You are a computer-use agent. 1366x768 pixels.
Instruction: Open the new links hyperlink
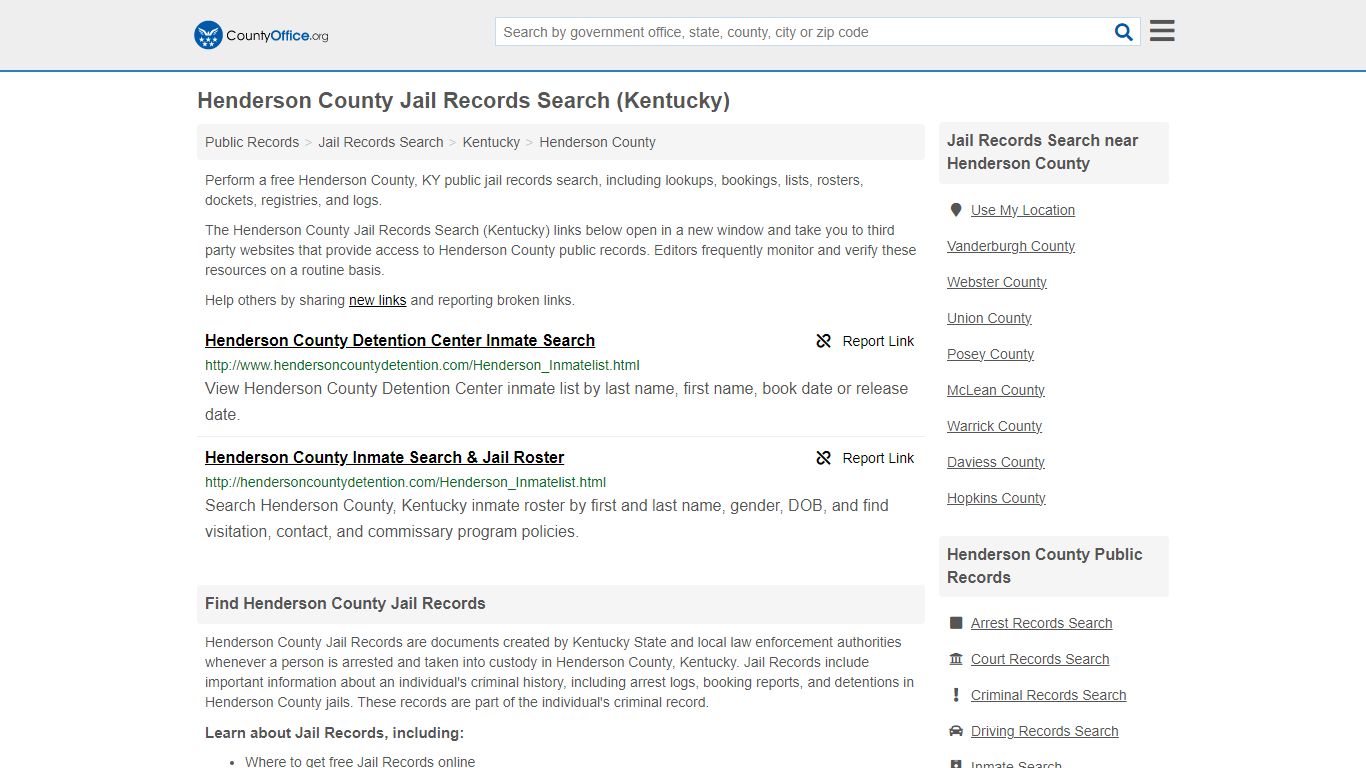click(x=377, y=300)
